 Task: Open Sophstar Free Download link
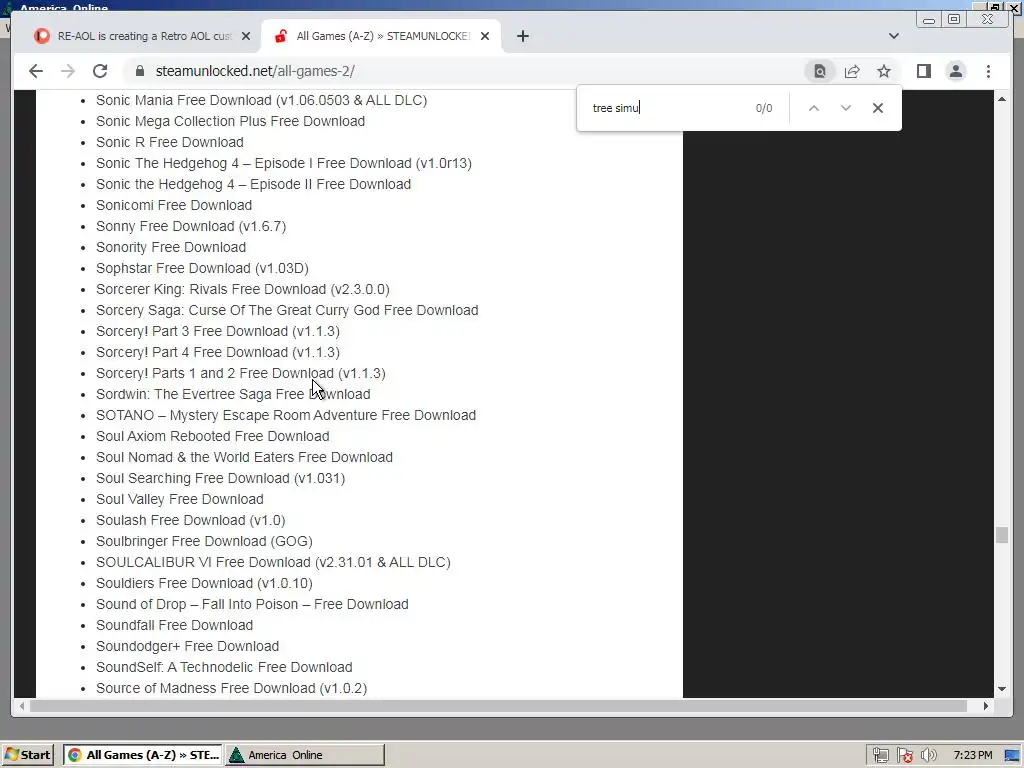[202, 268]
